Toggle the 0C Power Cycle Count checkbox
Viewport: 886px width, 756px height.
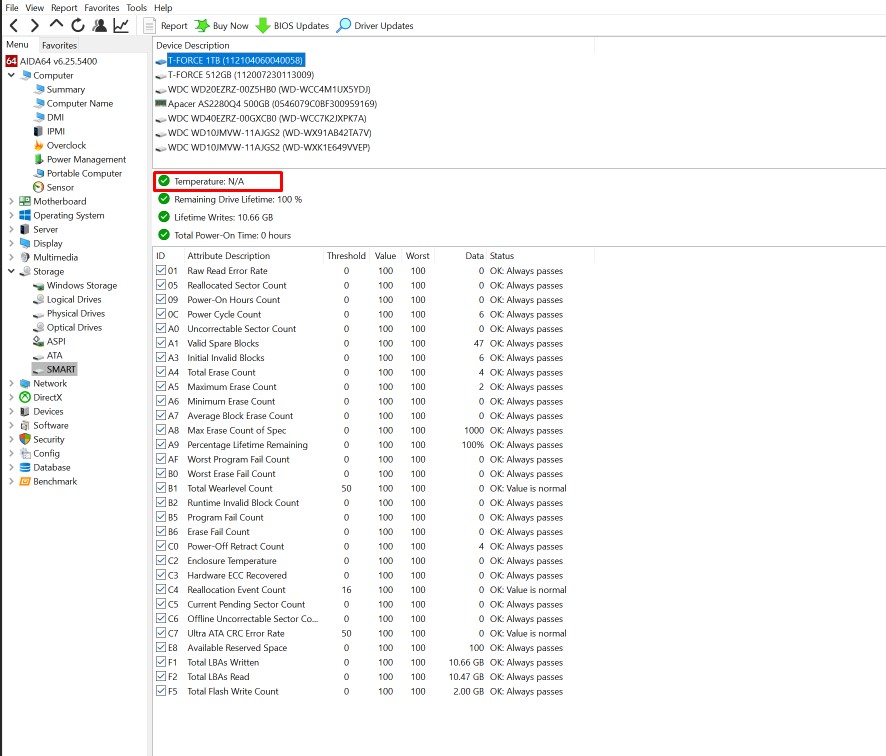[x=161, y=314]
